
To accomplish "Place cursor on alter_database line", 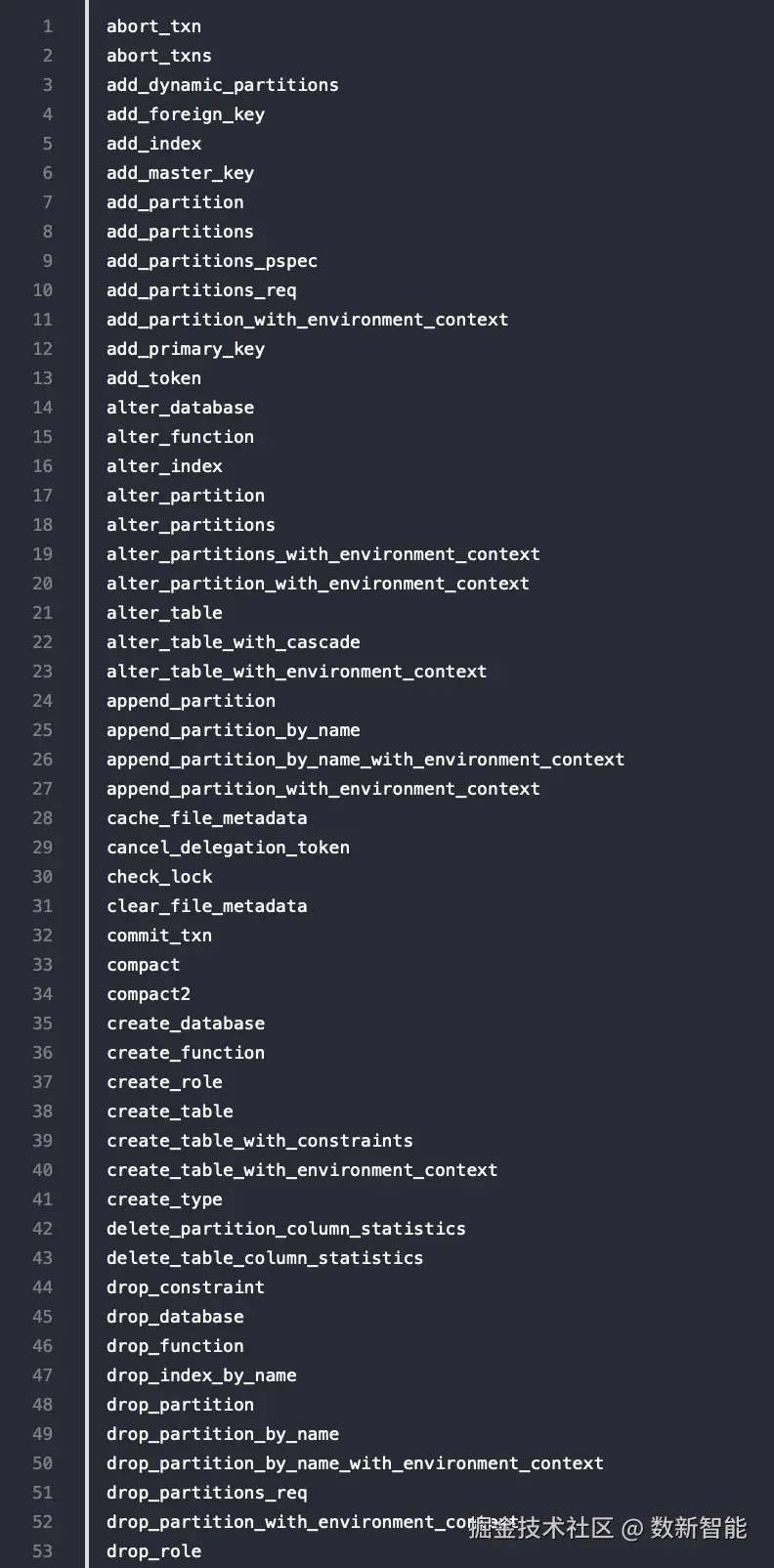I will [180, 408].
